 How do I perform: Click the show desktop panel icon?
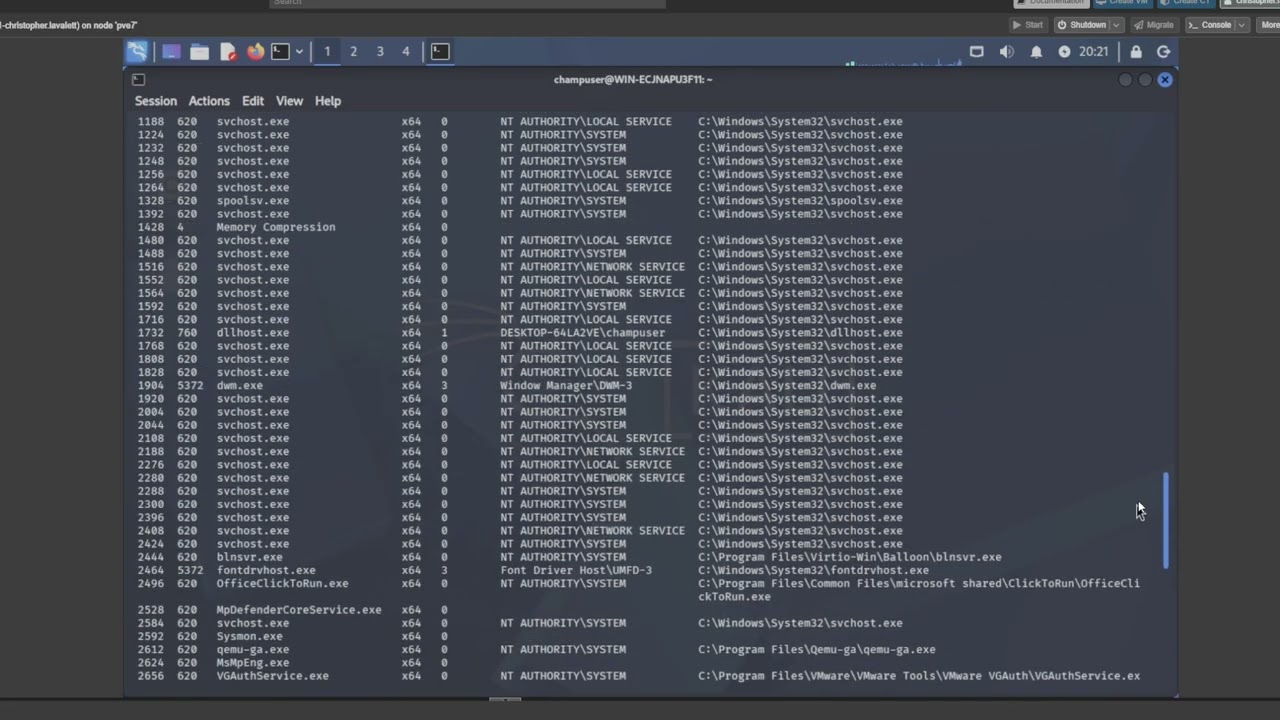pyautogui.click(x=171, y=52)
